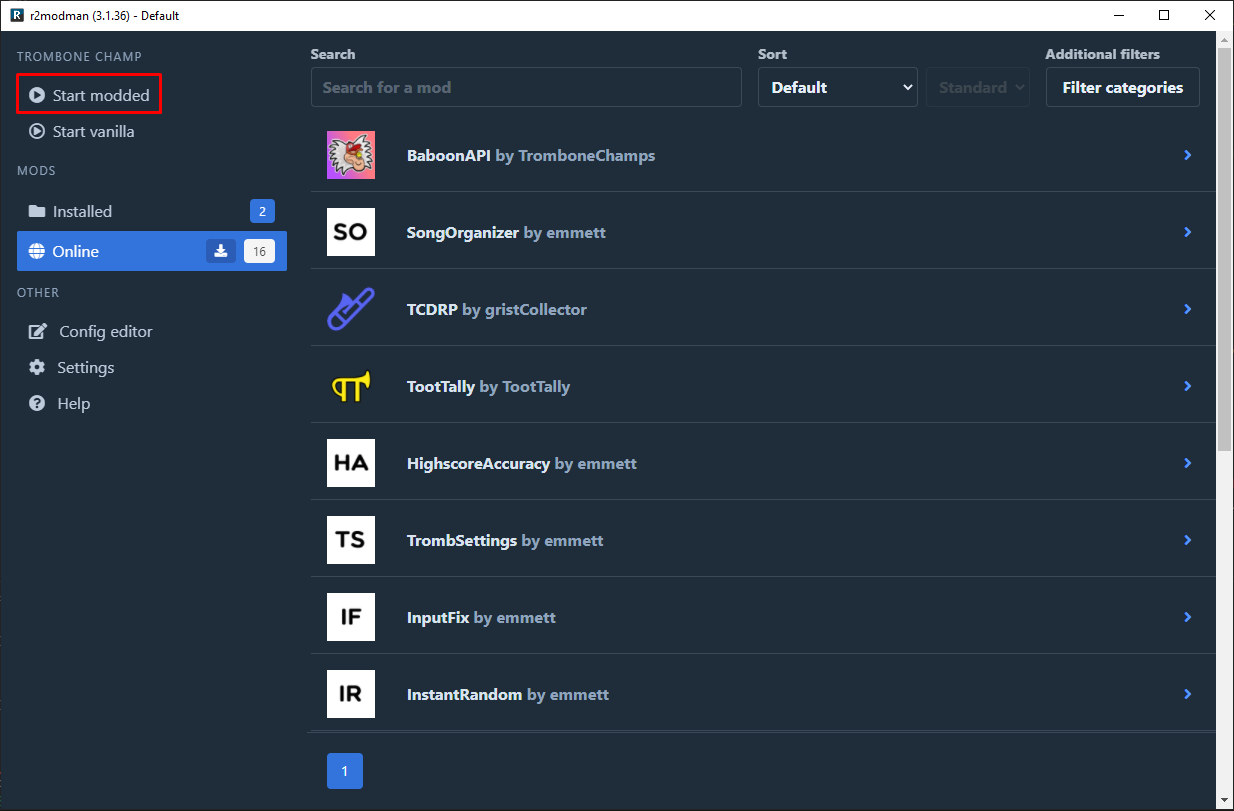The height and width of the screenshot is (811, 1234).
Task: Click SongOrganizer by emmett text
Action: [x=506, y=232]
